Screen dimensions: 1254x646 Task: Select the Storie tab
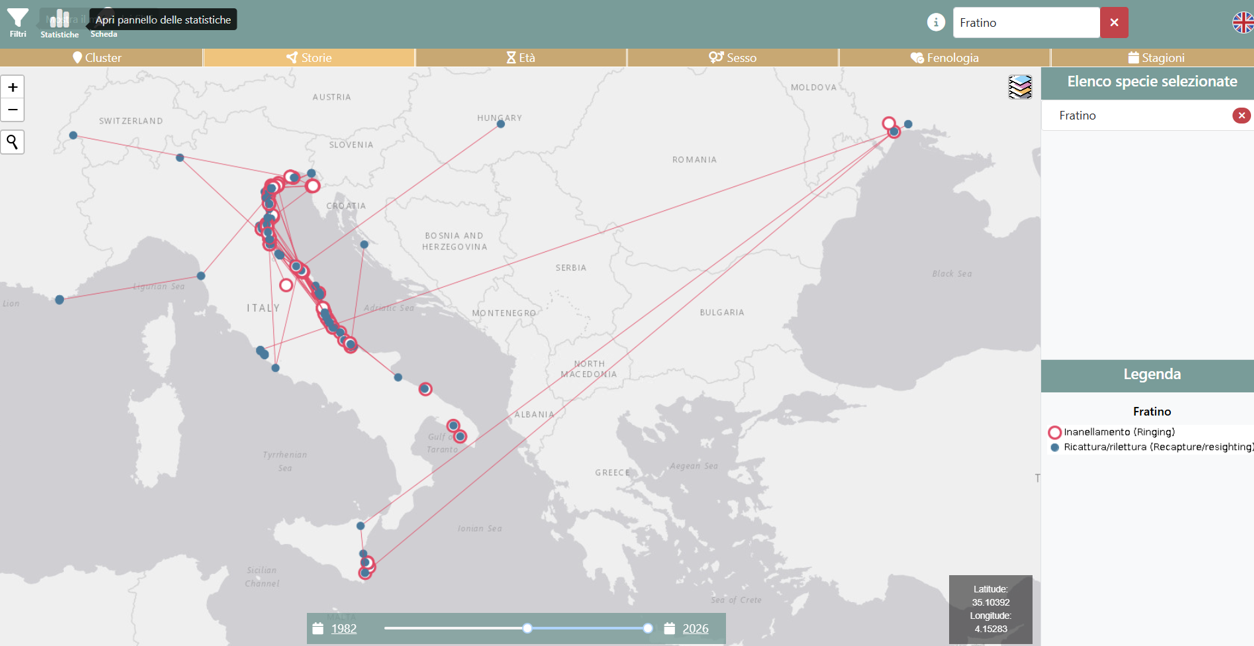[309, 58]
